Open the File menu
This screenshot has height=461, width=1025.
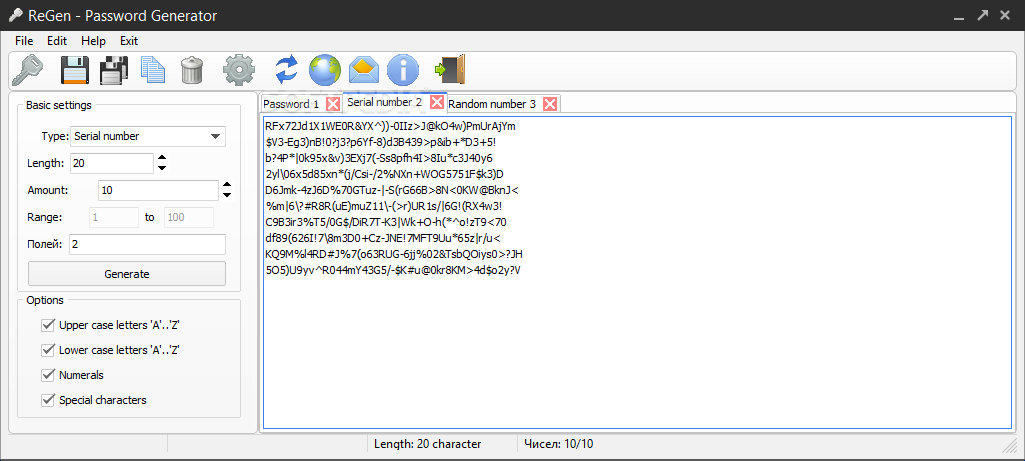coord(24,41)
